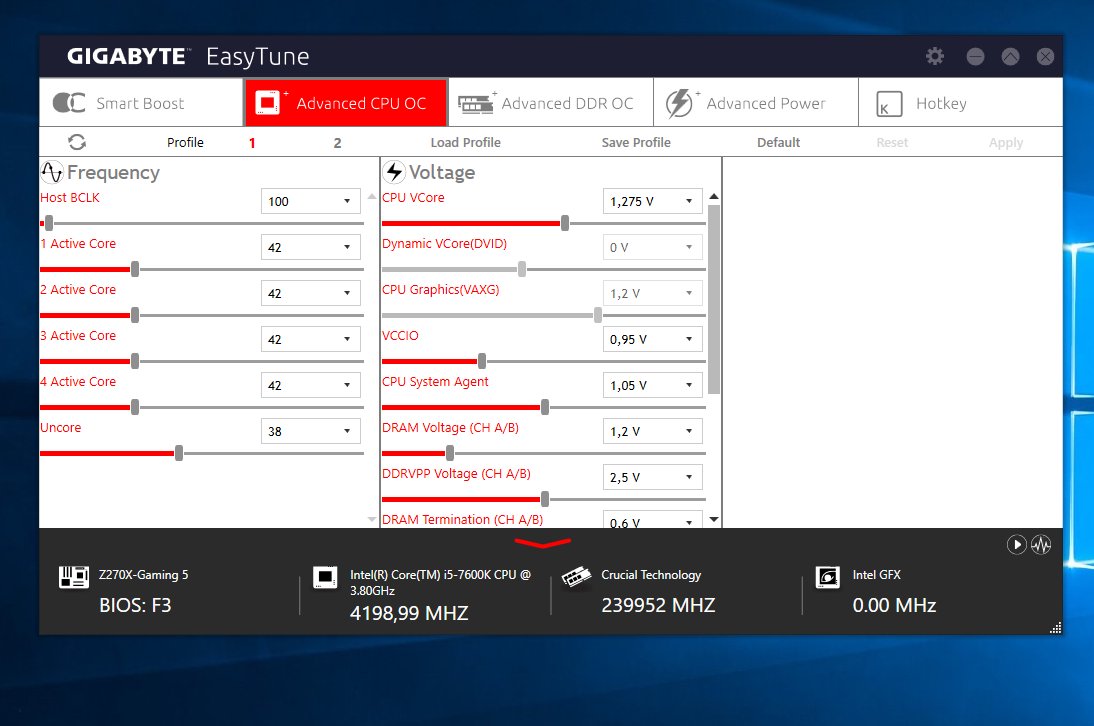
Task: Click the Crucial Technology memory icon
Action: (574, 578)
